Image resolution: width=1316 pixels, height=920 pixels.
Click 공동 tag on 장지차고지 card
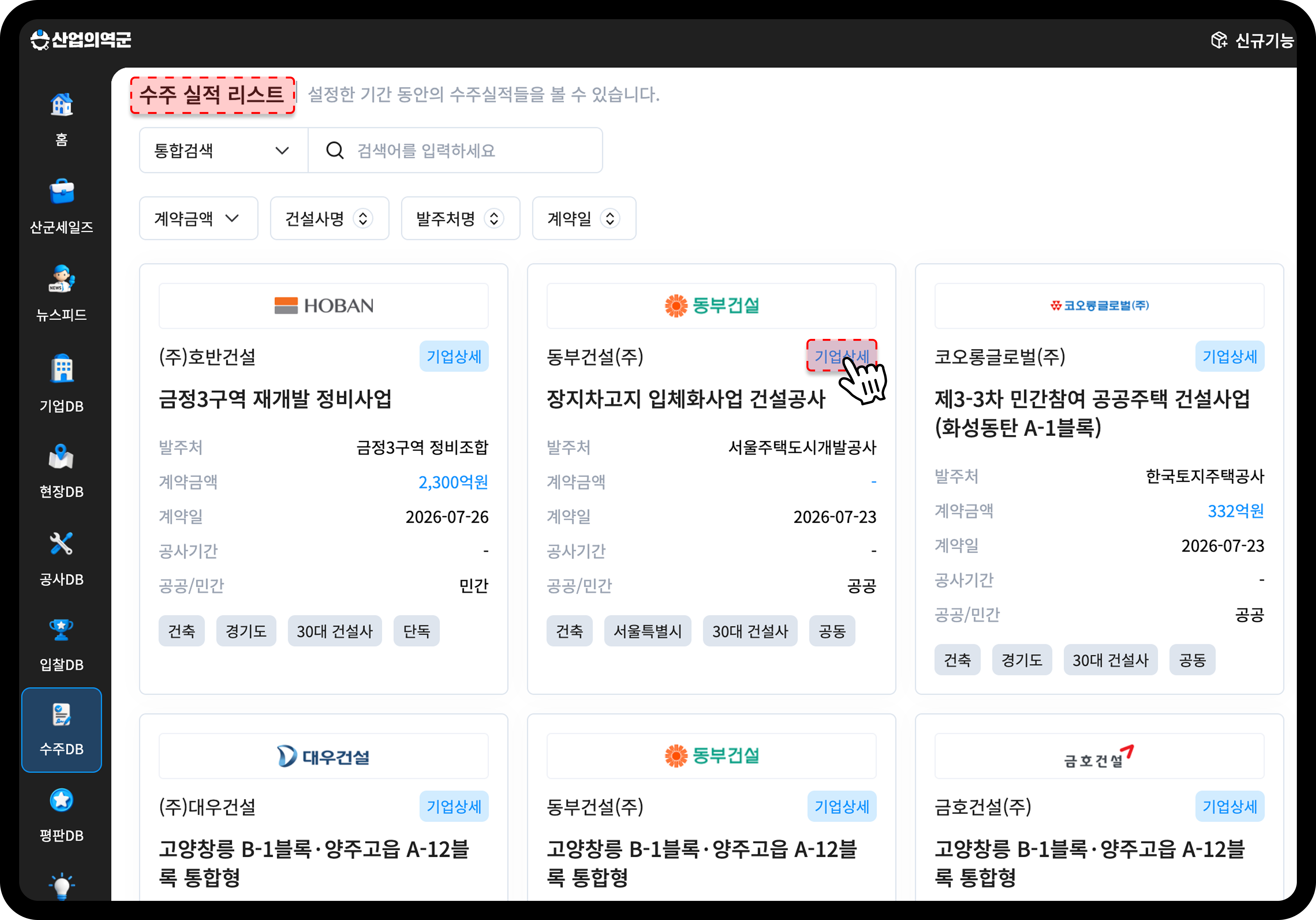click(x=832, y=631)
